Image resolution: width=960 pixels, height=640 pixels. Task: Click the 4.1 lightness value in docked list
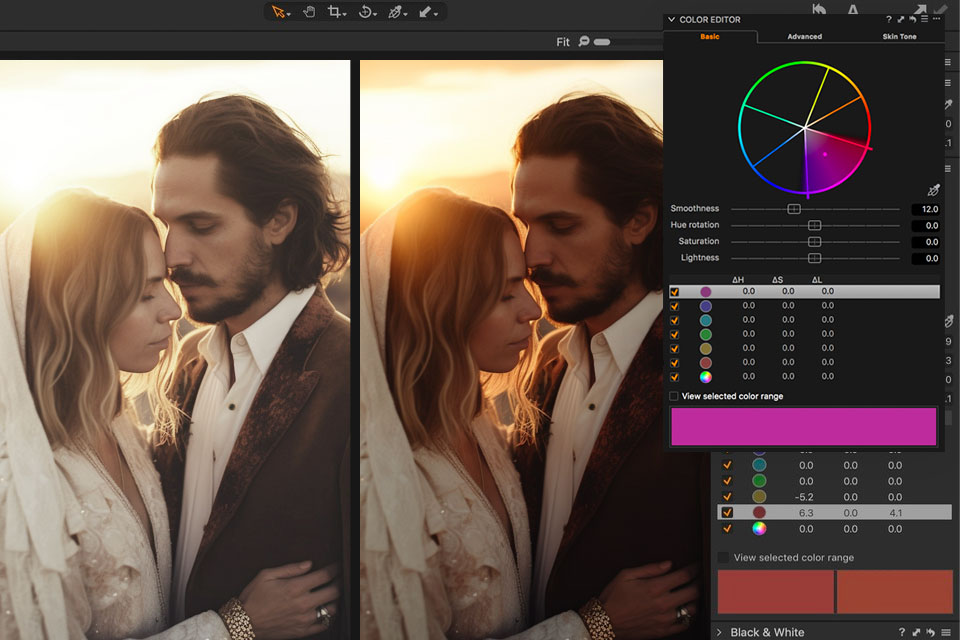895,513
